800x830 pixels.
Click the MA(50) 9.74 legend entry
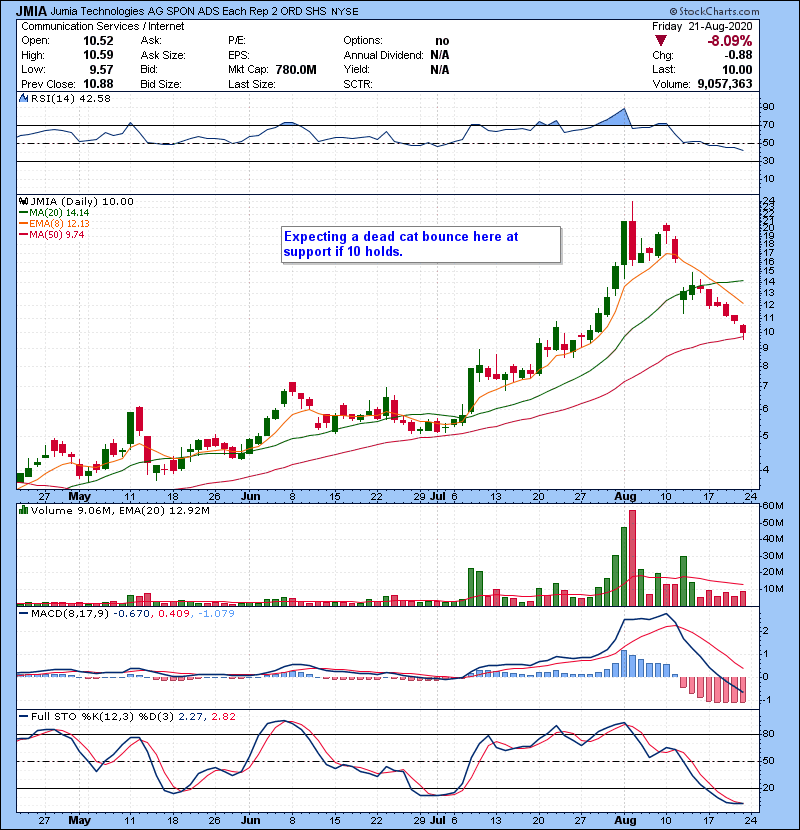51,234
